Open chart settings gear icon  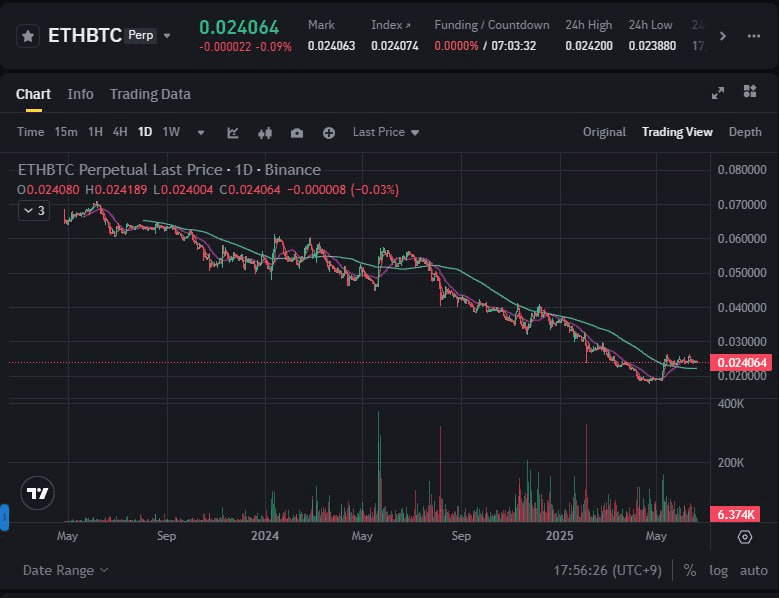(745, 537)
